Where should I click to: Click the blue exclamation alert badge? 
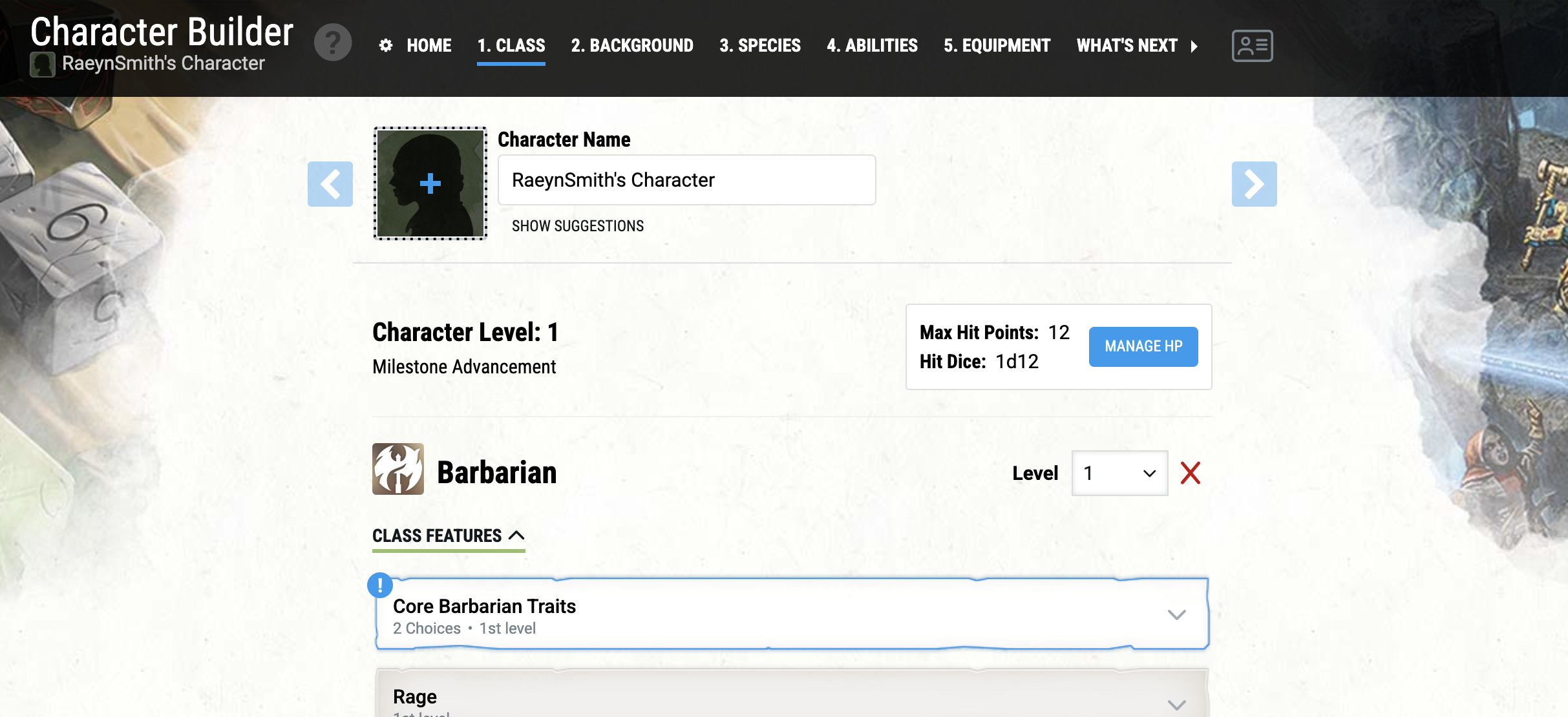coord(380,585)
